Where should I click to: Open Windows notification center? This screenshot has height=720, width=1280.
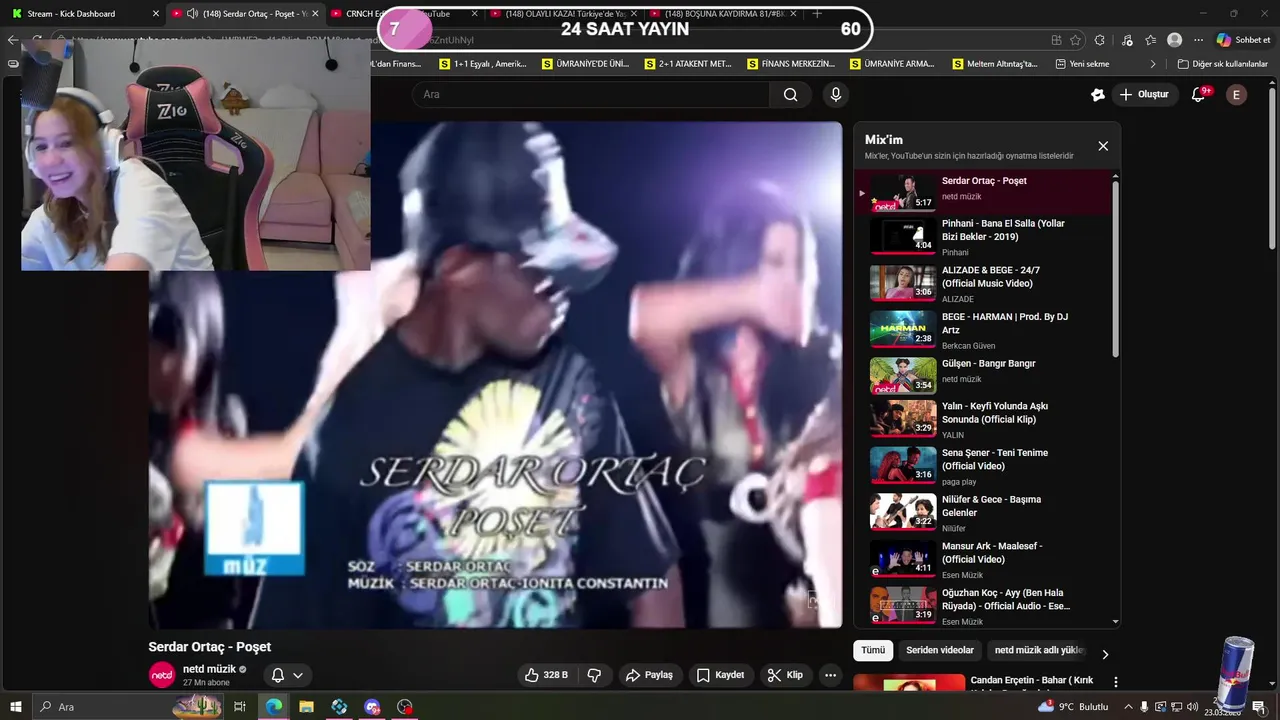(x=1259, y=707)
